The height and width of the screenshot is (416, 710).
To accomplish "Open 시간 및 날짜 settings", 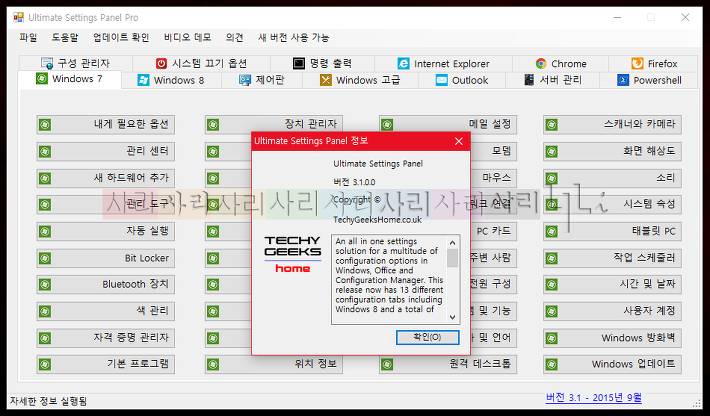I will coord(612,284).
